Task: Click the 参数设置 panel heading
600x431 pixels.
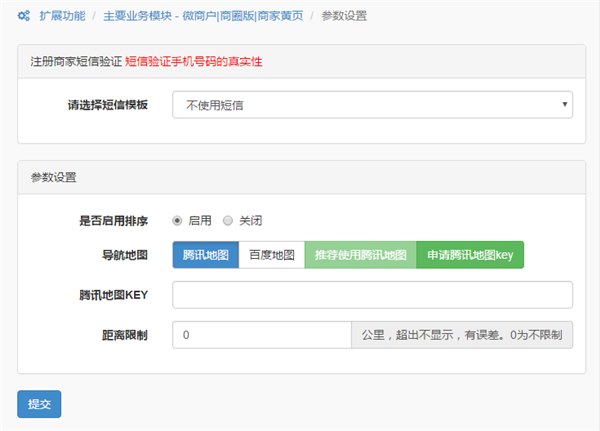Action: click(53, 177)
